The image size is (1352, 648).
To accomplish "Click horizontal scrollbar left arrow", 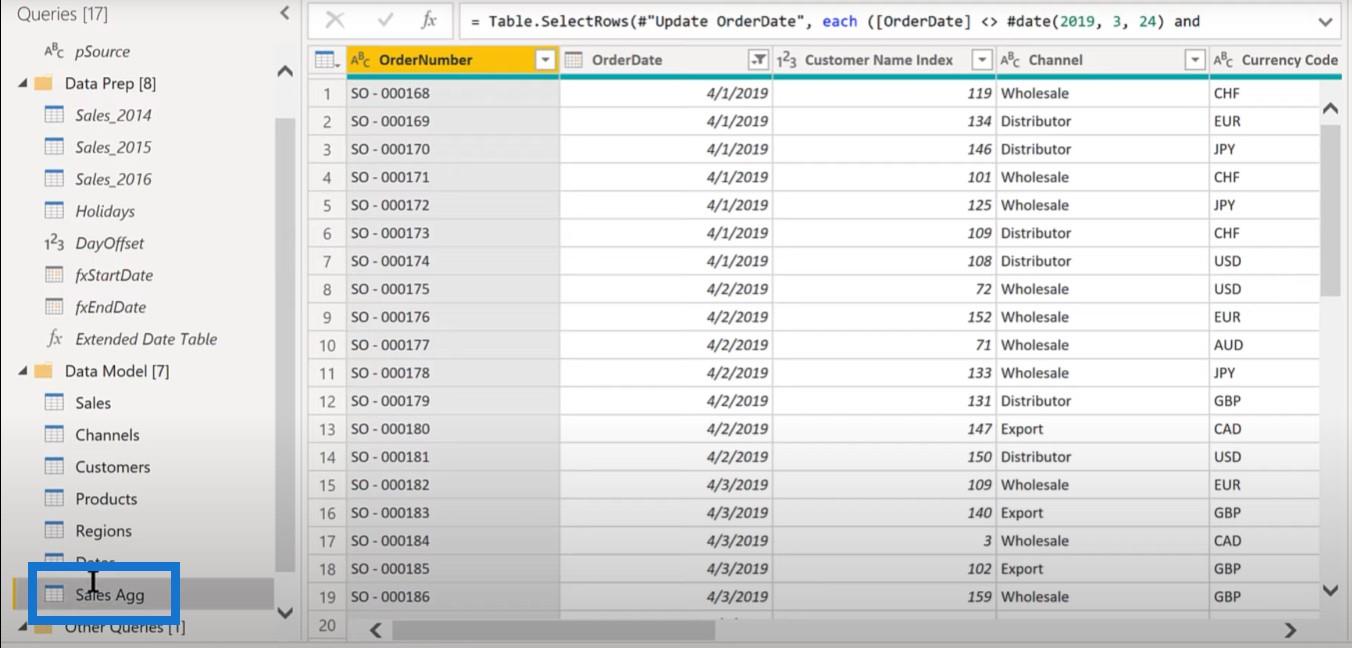I will click(x=376, y=630).
